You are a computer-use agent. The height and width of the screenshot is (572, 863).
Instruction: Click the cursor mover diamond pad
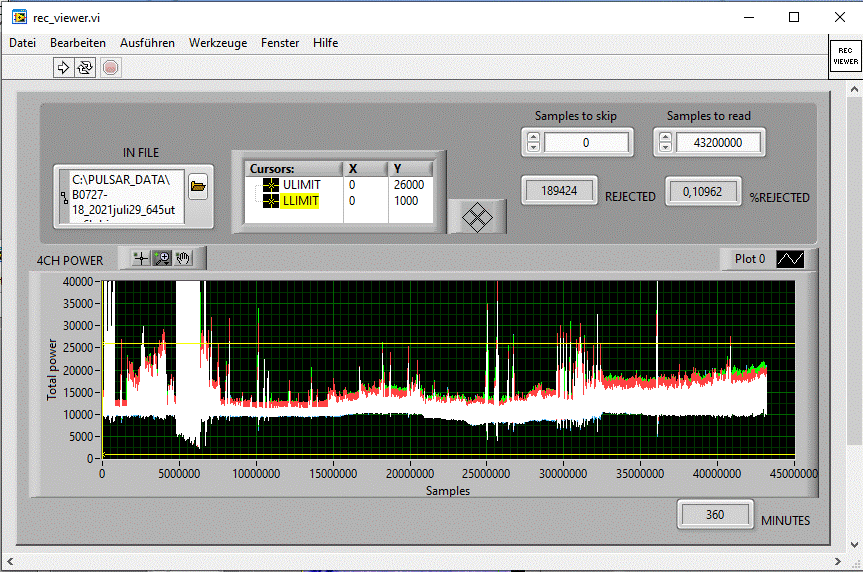pos(477,217)
